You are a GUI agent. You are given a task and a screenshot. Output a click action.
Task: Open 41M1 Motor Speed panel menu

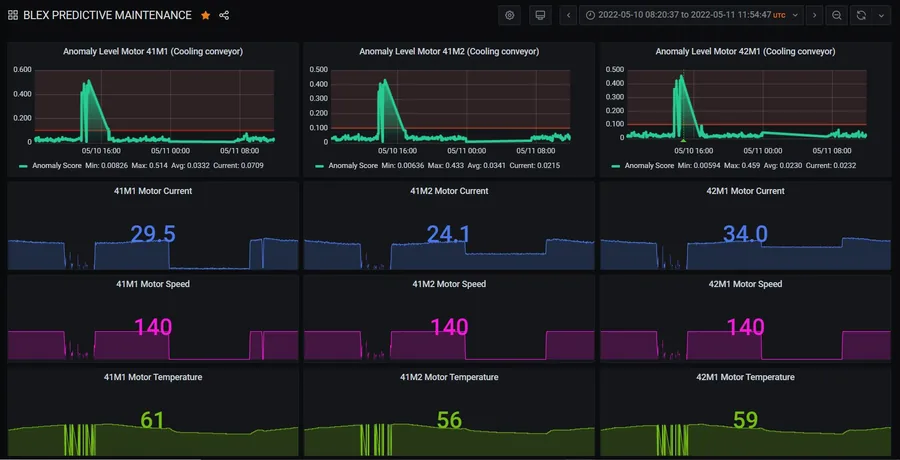click(153, 284)
